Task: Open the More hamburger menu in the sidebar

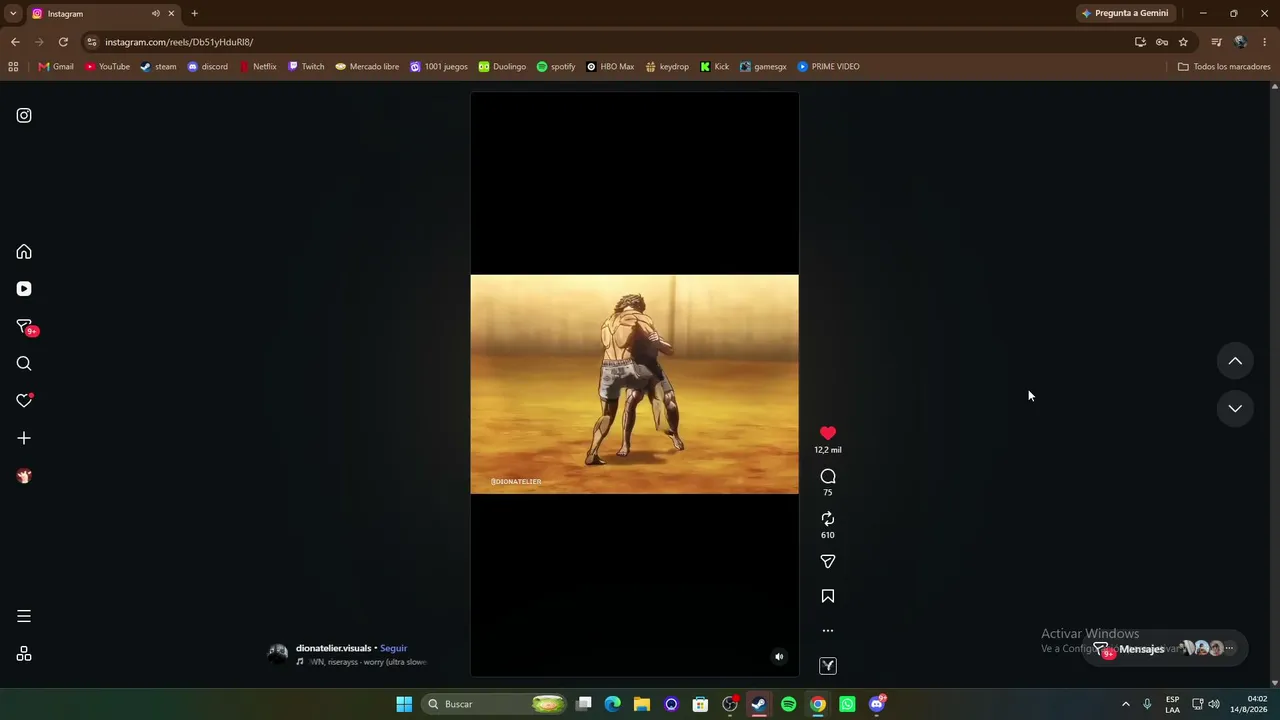Action: (x=24, y=616)
